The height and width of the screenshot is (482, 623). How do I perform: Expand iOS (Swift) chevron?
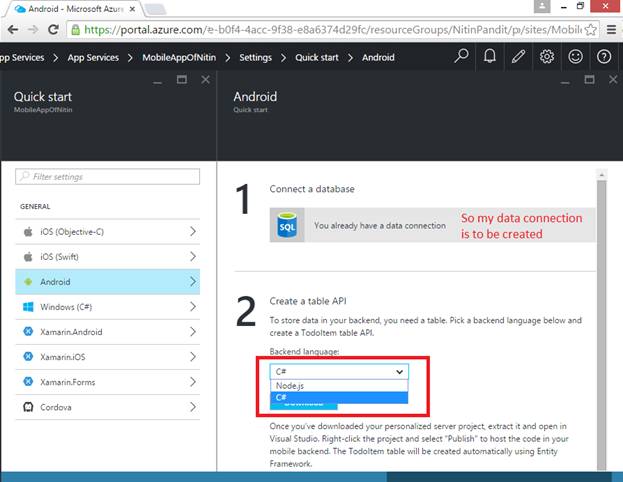pos(193,256)
